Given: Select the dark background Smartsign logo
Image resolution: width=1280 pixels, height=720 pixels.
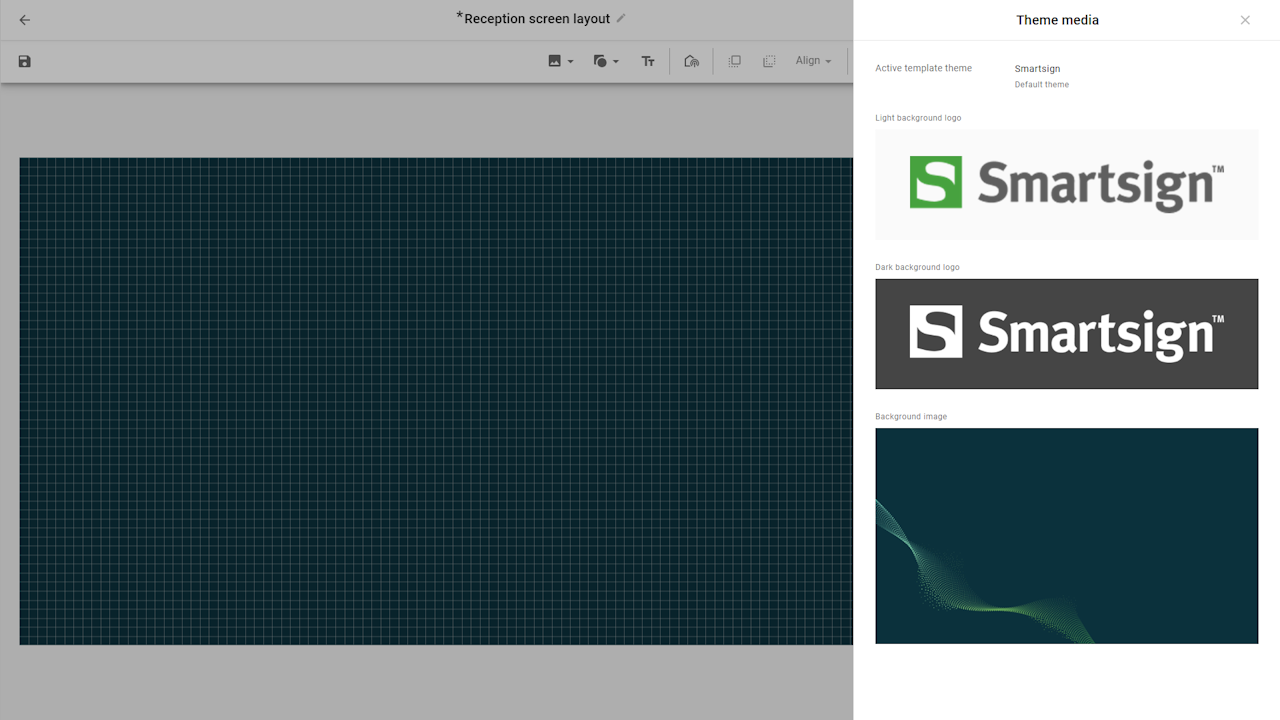Looking at the screenshot, I should pos(1066,333).
